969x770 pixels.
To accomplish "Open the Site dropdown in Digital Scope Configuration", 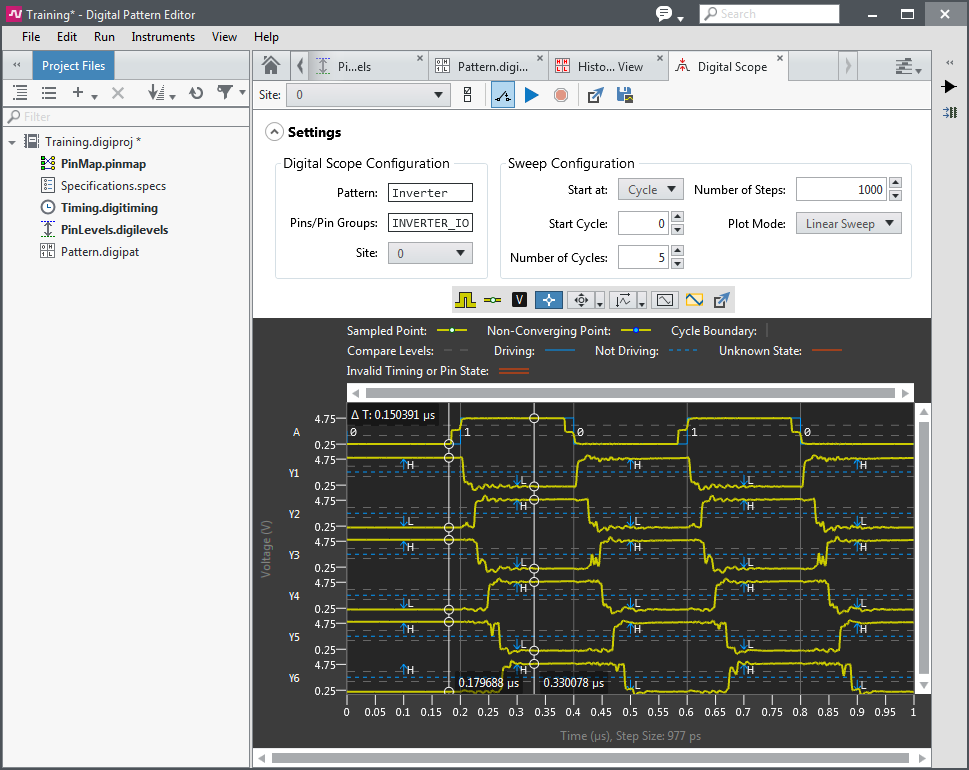I will pos(430,253).
